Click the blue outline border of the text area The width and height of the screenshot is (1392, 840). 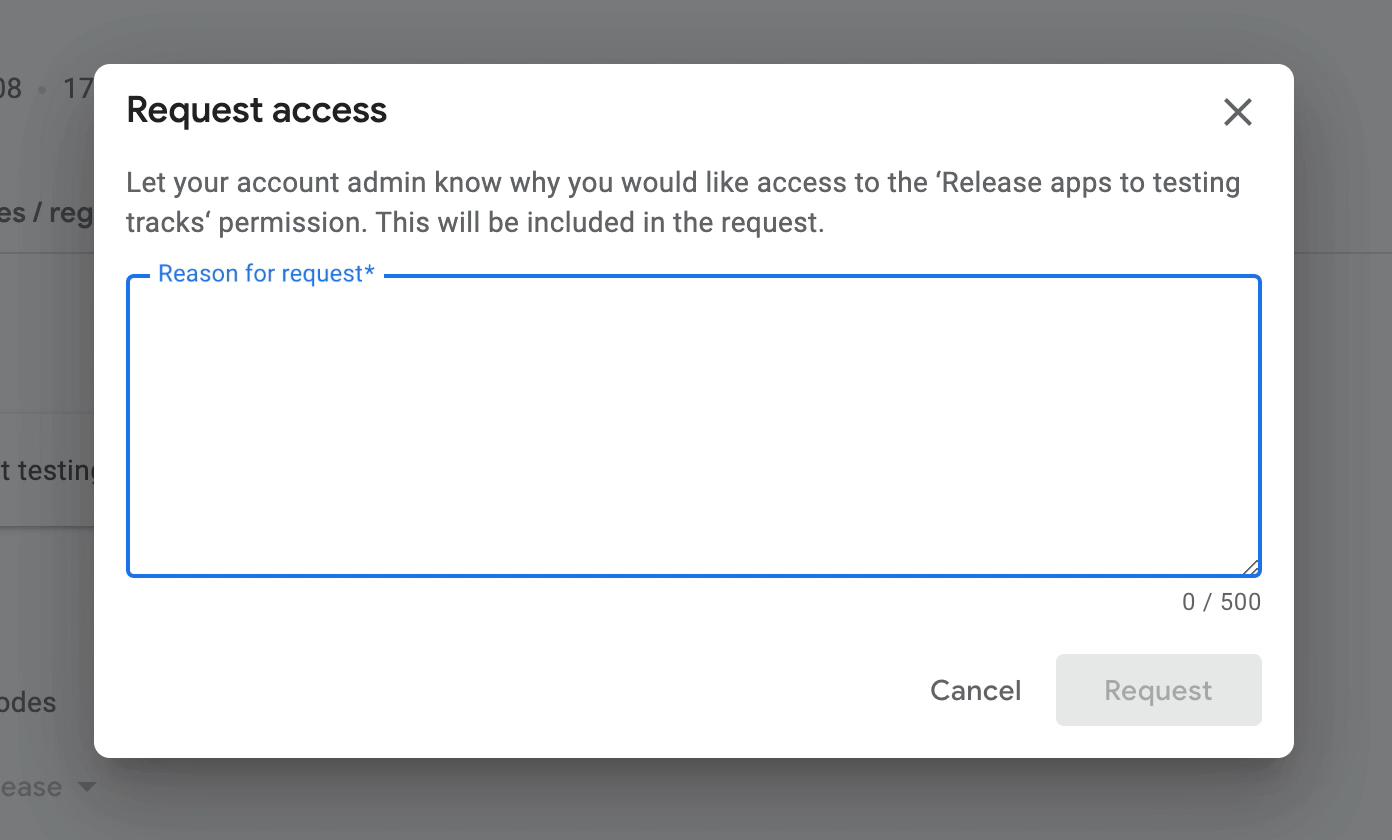click(x=694, y=576)
